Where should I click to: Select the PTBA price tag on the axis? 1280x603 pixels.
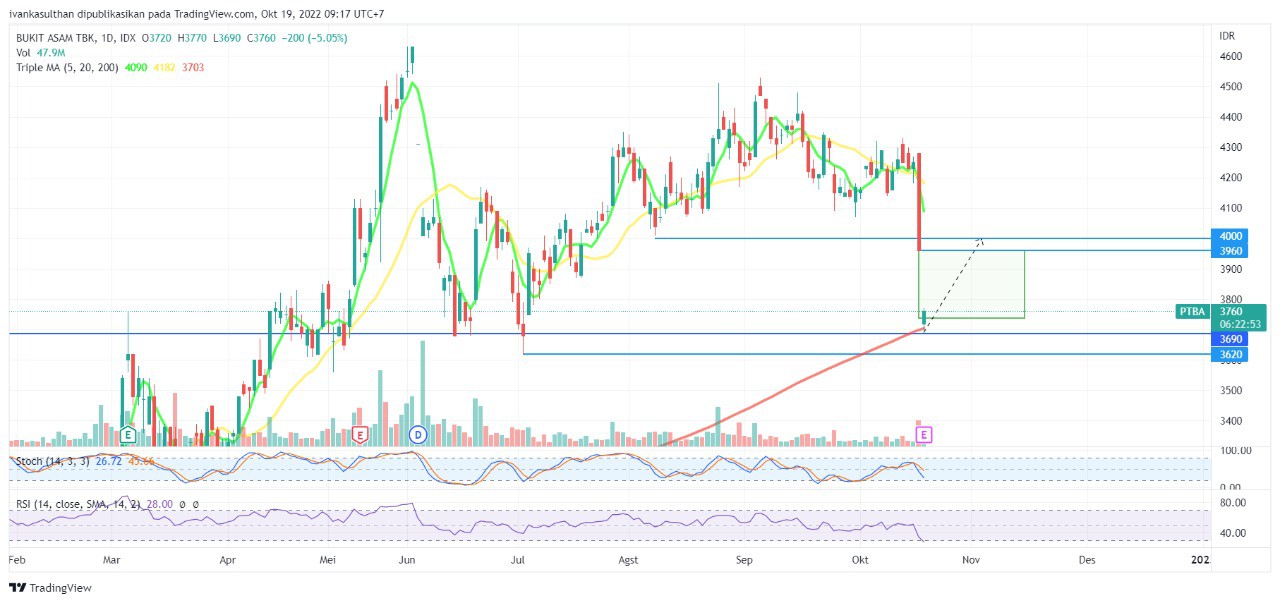(x=1192, y=312)
